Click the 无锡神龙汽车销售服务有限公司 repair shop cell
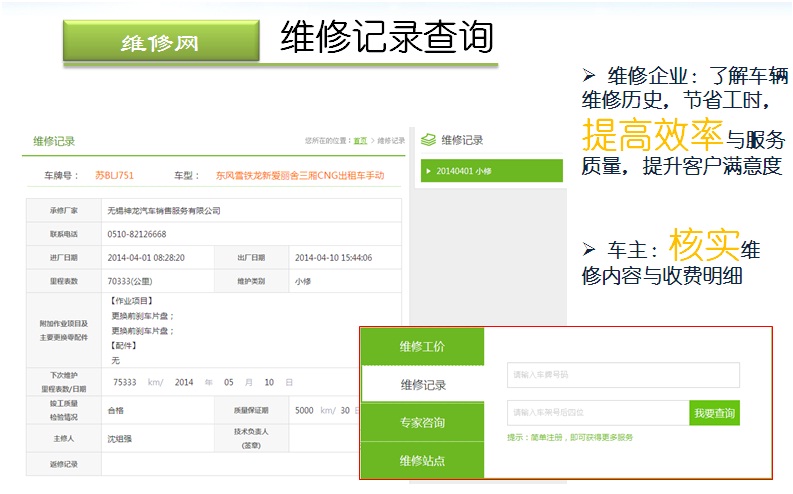The height and width of the screenshot is (494, 793). pos(163,211)
